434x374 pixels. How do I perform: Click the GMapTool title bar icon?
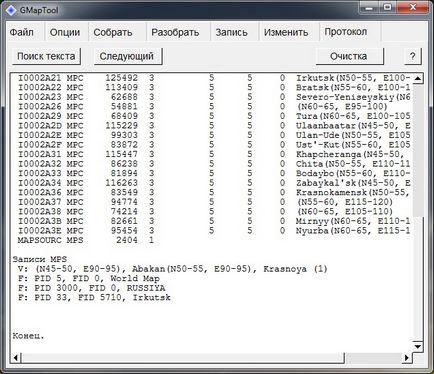[x=11, y=10]
